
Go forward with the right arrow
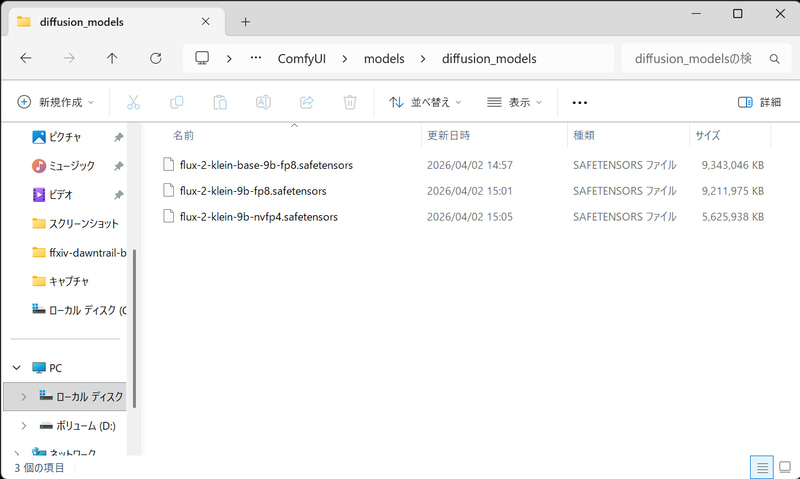(69, 59)
